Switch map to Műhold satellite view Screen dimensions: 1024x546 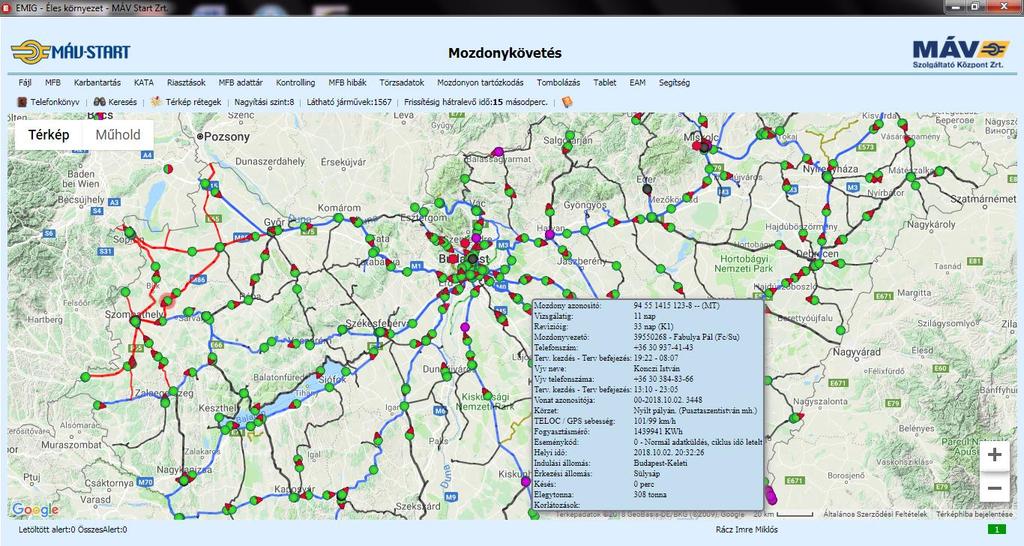[118, 135]
